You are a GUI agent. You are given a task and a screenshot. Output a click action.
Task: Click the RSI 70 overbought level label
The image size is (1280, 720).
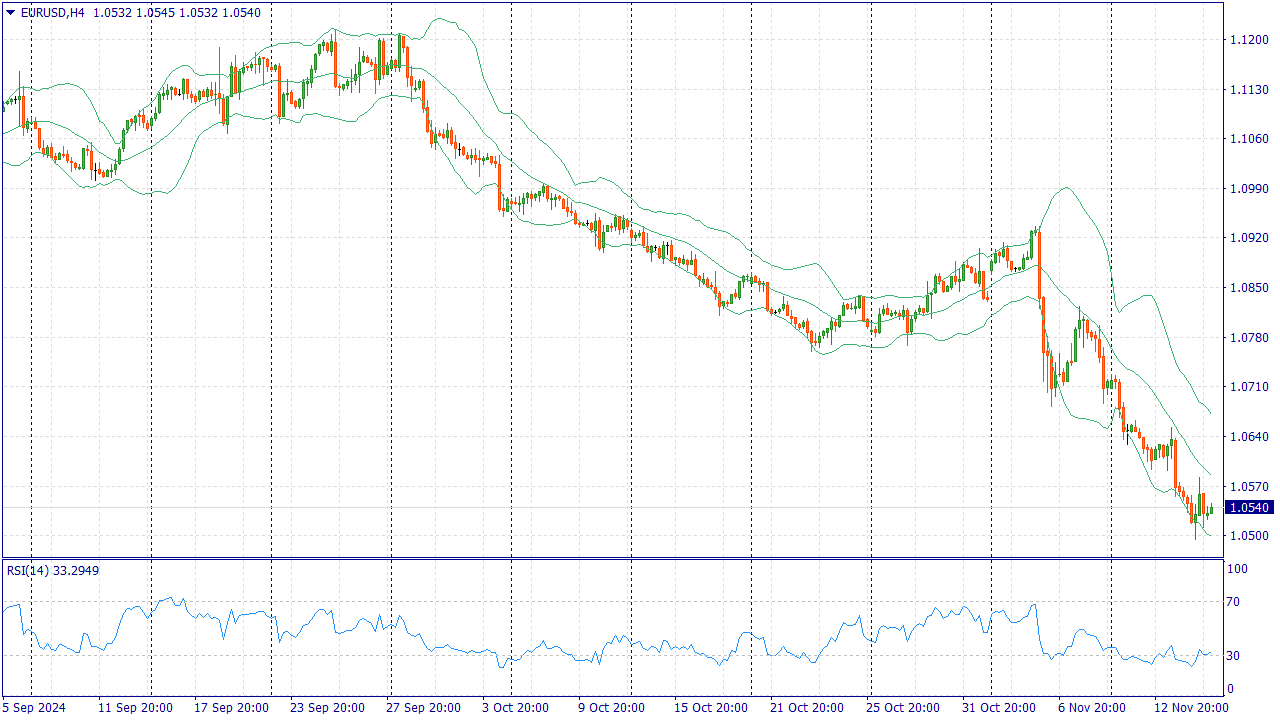point(1236,602)
